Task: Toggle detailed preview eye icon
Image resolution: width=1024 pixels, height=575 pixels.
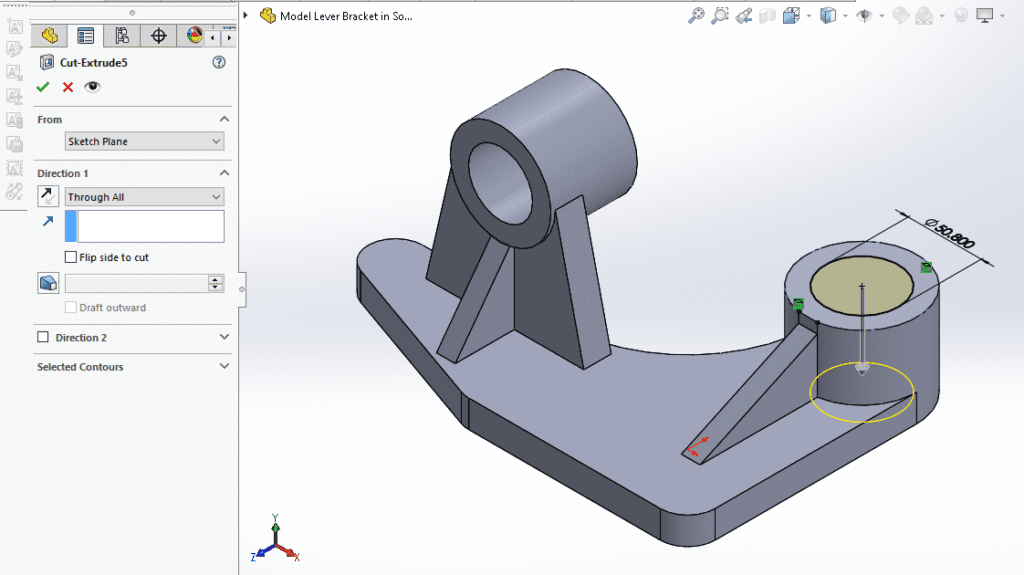Action: click(92, 87)
